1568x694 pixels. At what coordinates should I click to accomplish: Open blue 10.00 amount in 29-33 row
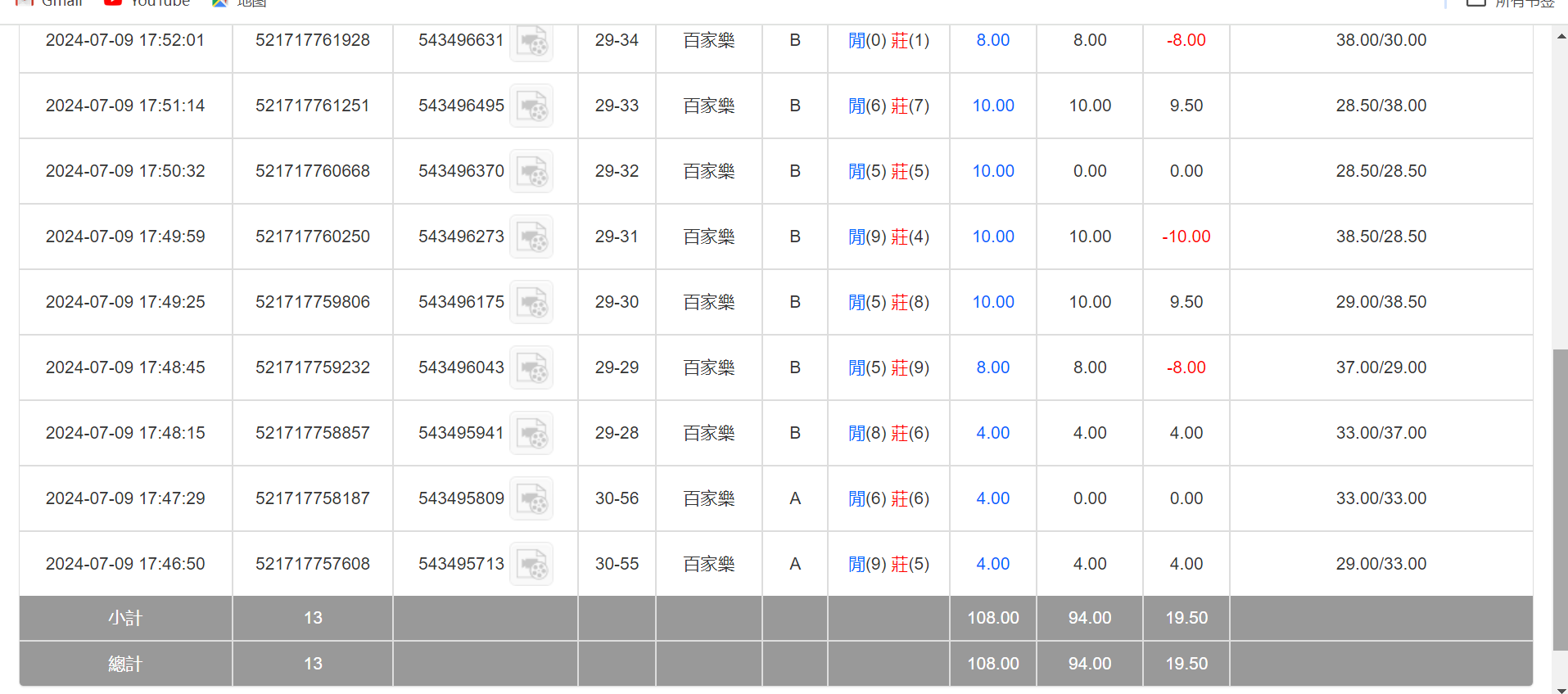992,106
